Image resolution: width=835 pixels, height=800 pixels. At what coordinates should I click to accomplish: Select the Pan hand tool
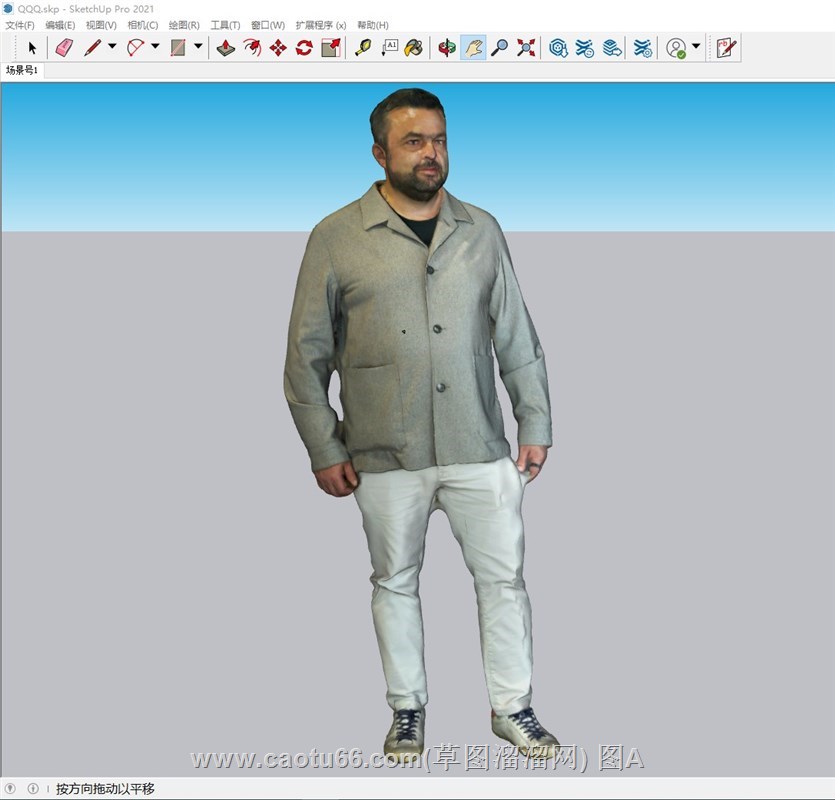click(473, 48)
